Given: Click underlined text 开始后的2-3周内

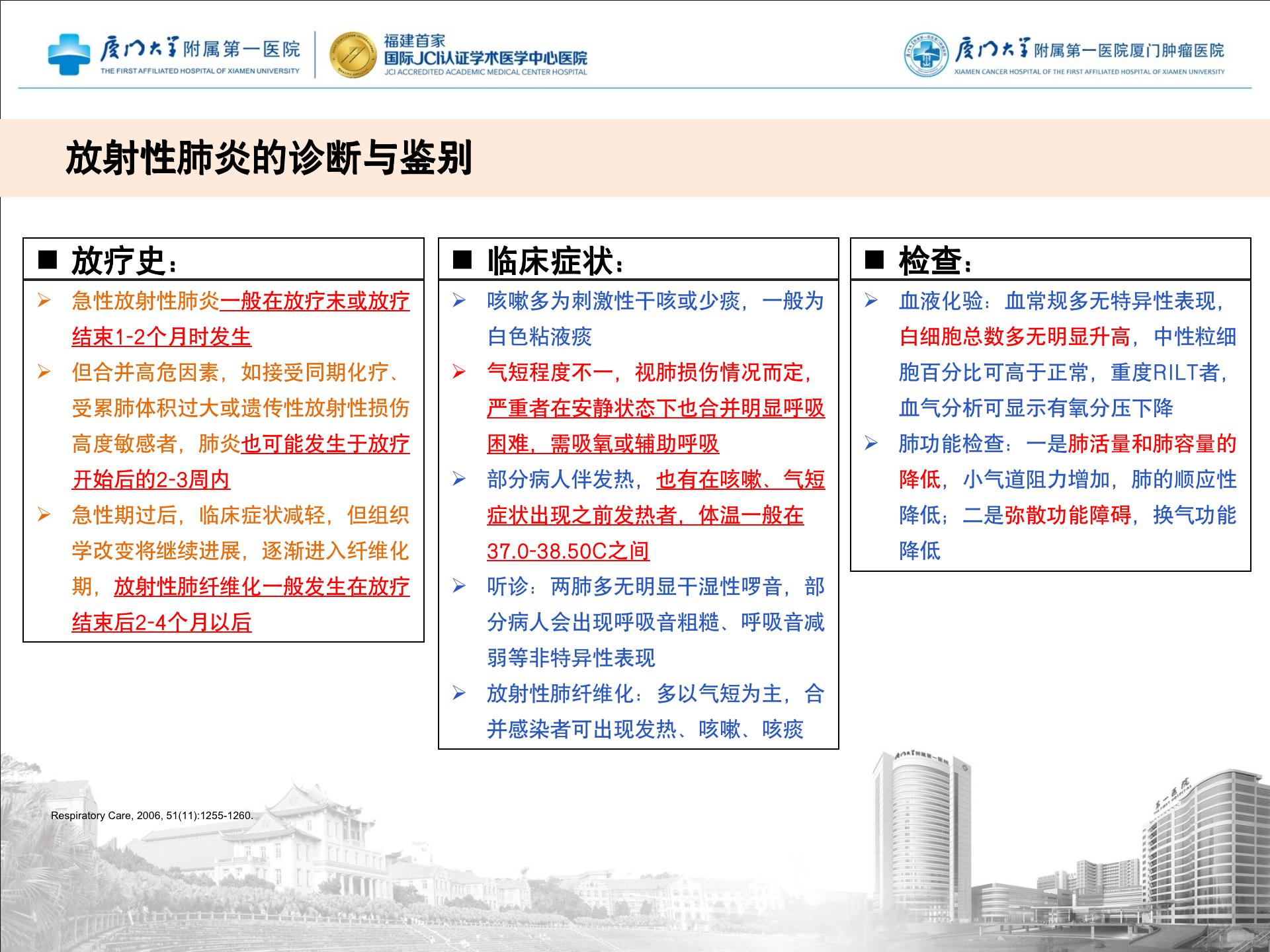Looking at the screenshot, I should point(151,480).
